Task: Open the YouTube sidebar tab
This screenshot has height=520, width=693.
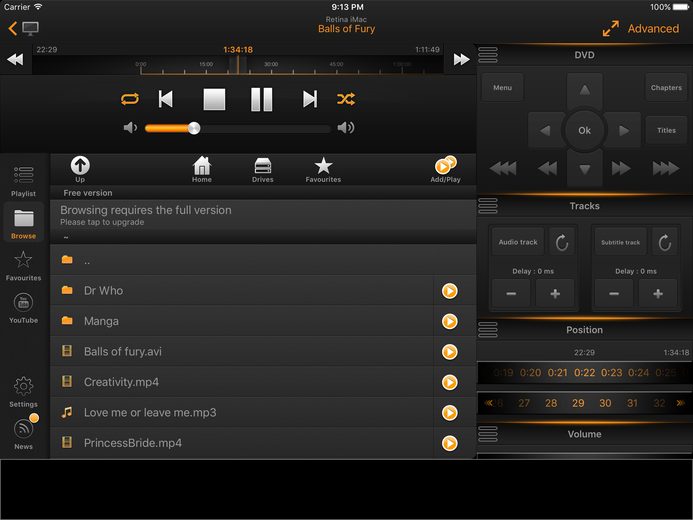Action: pos(23,308)
